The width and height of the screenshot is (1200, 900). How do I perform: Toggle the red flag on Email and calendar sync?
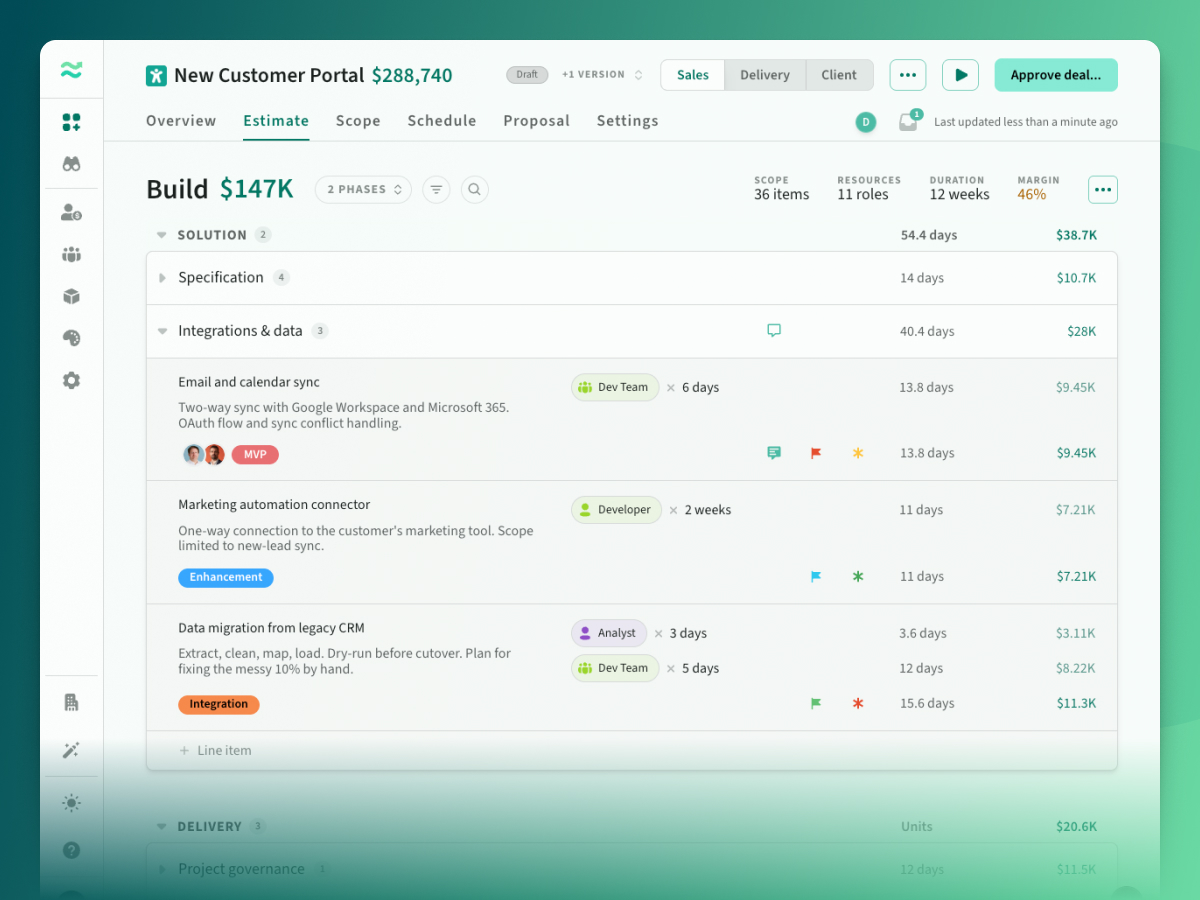pyautogui.click(x=816, y=453)
